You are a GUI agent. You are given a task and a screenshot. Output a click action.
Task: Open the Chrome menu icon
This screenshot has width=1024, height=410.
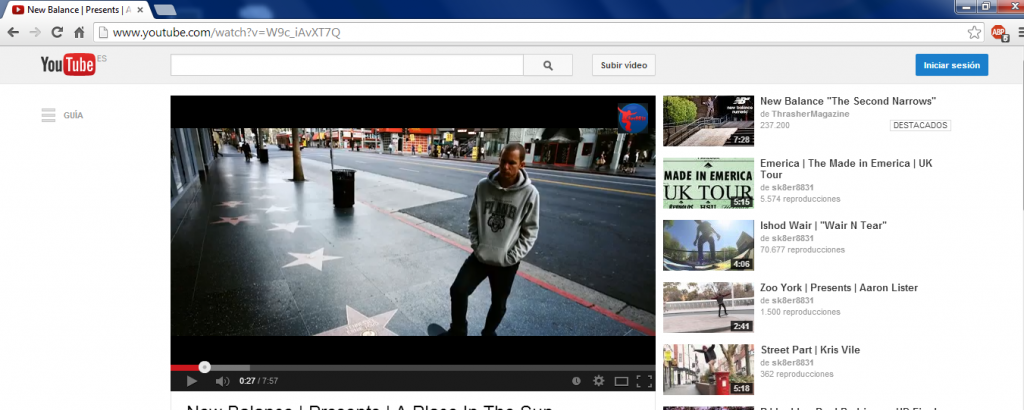[x=1020, y=32]
